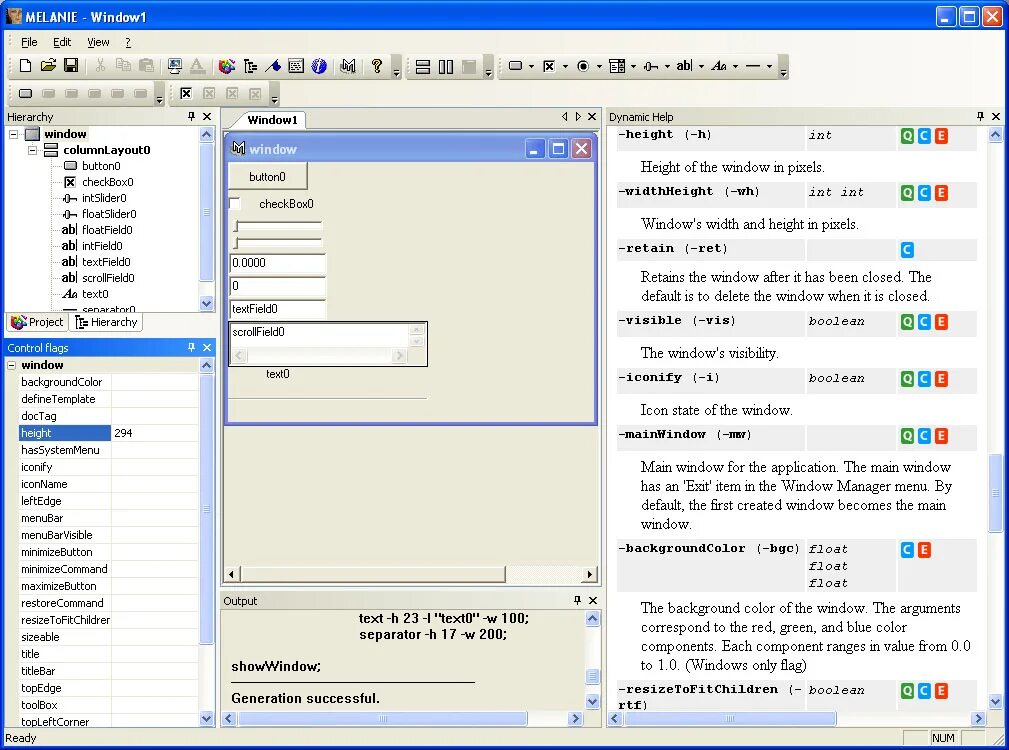Collapse the window node in Hierarchy tree

pyautogui.click(x=13, y=134)
